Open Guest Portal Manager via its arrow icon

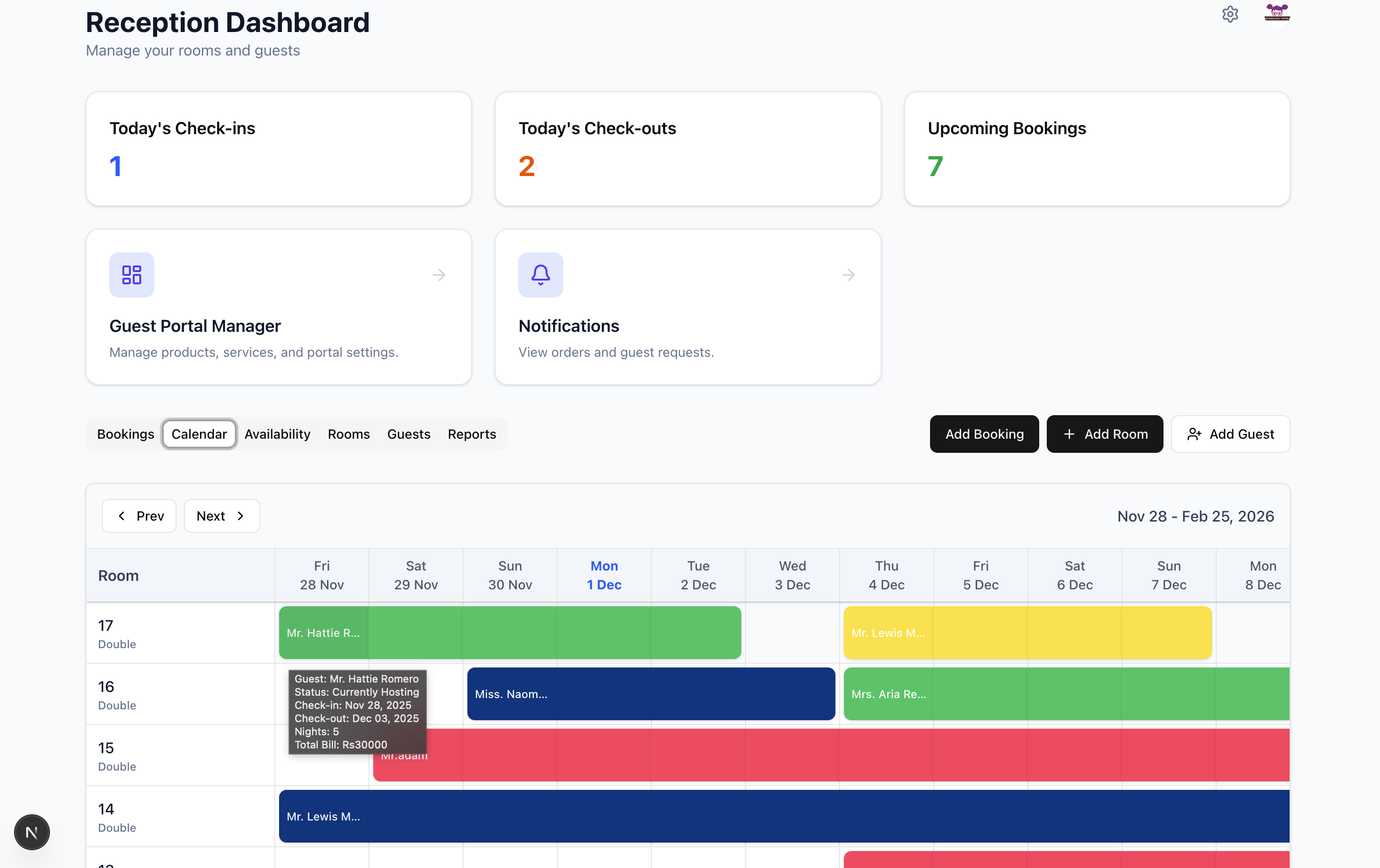pos(439,275)
